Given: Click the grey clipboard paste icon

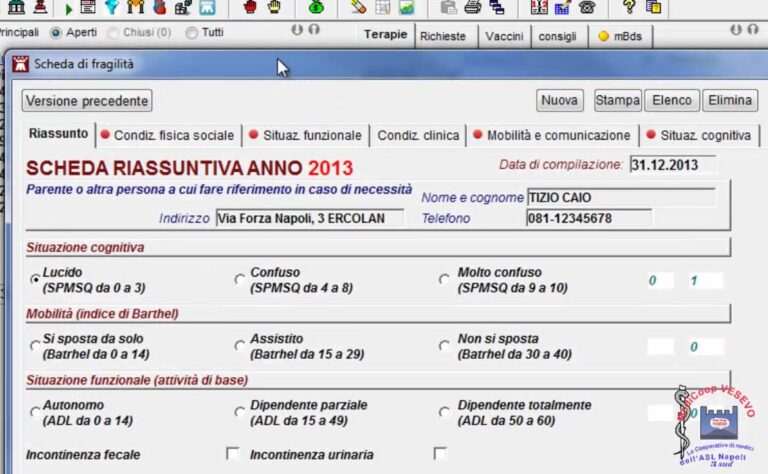Looking at the screenshot, I should [449, 7].
